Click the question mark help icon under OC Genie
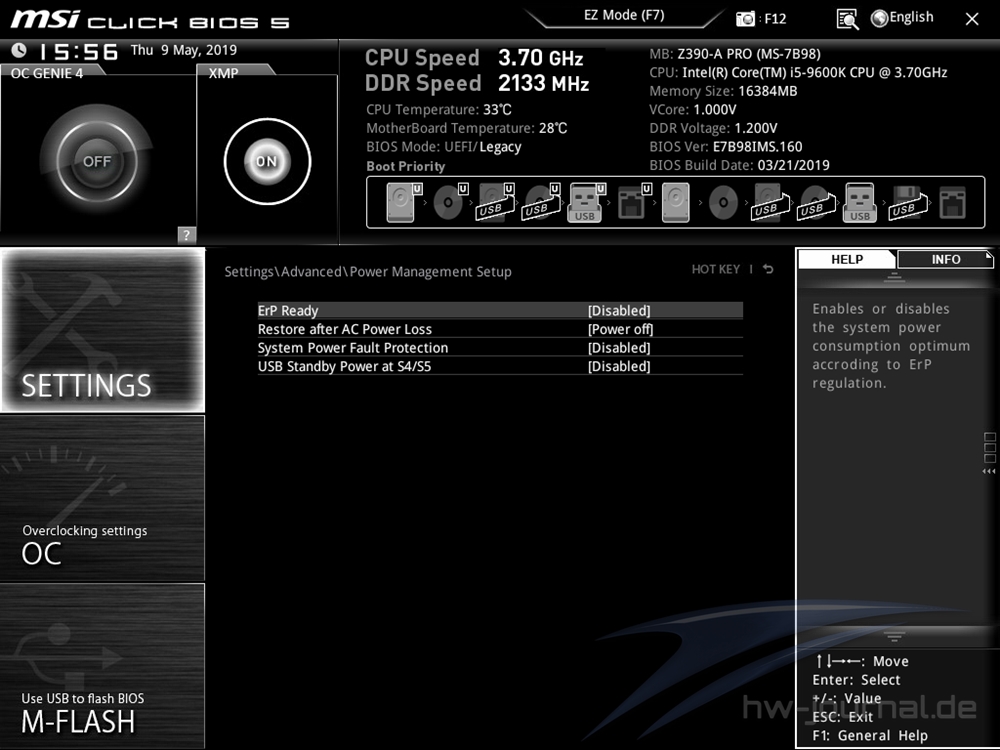The height and width of the screenshot is (750, 1000). click(186, 235)
